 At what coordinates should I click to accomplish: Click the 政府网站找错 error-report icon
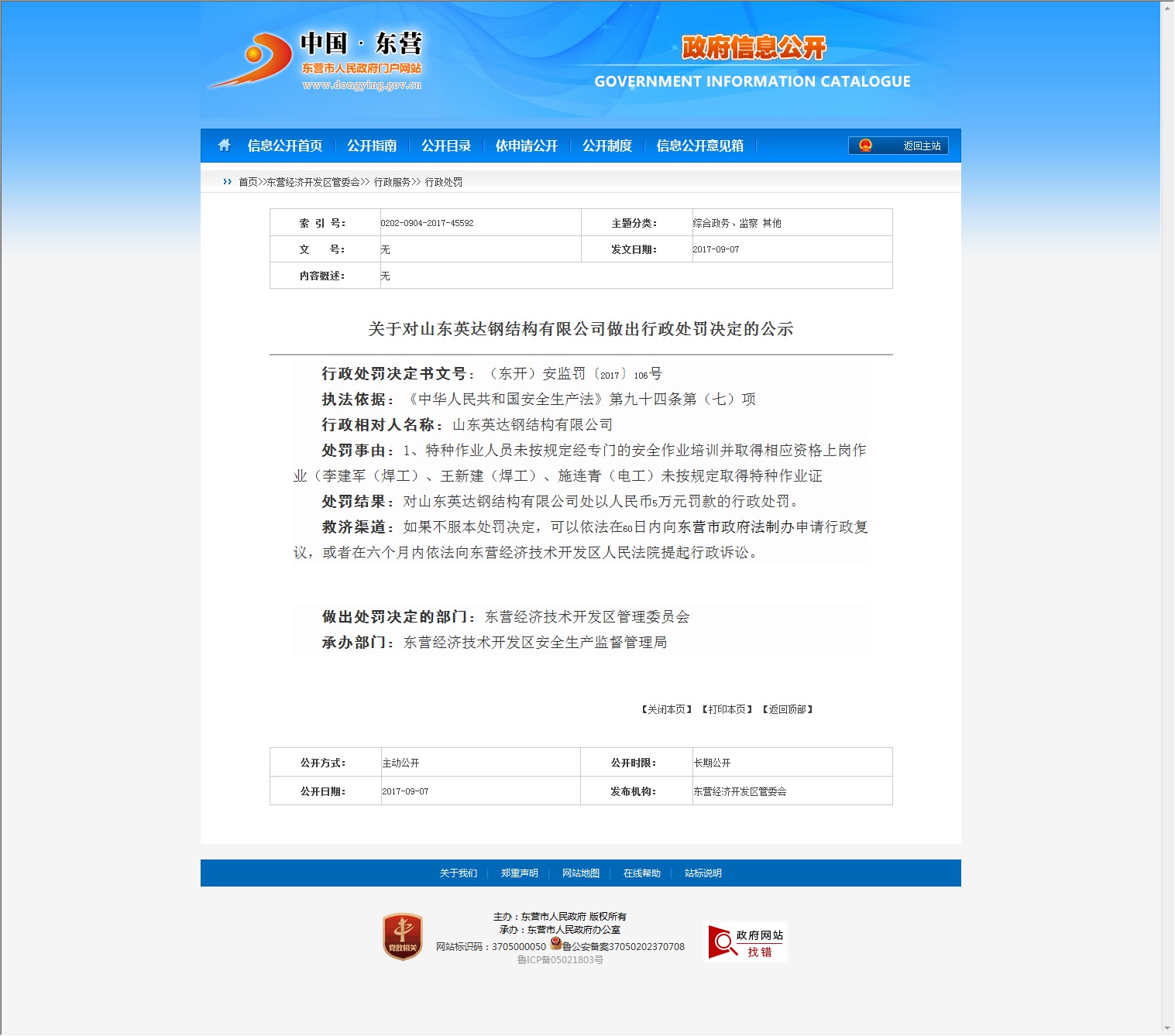(745, 942)
